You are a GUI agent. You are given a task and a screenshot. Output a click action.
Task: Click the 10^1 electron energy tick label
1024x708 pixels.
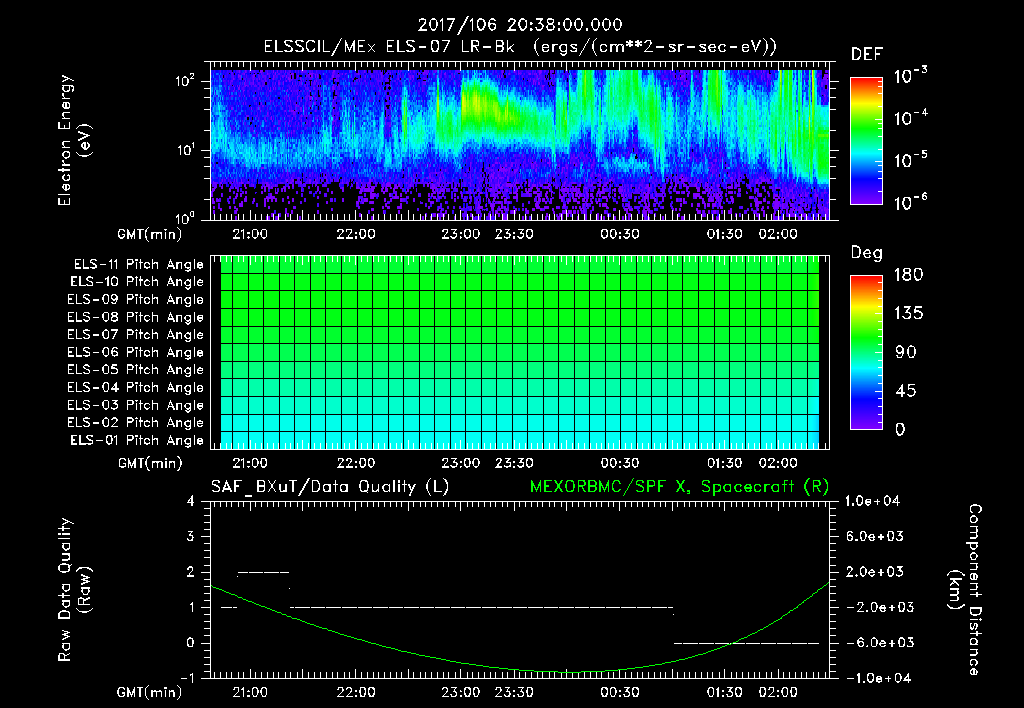tap(186, 150)
